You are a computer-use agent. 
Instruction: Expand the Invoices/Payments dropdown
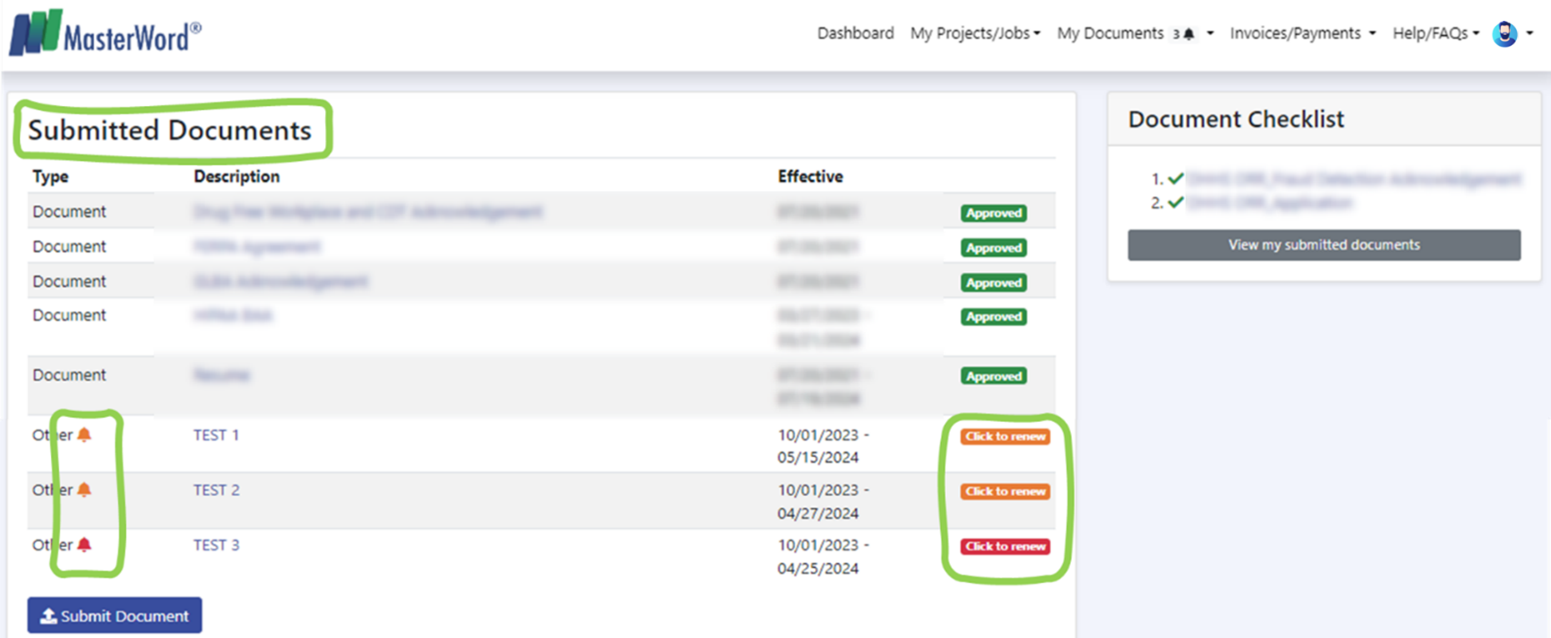click(x=1302, y=34)
